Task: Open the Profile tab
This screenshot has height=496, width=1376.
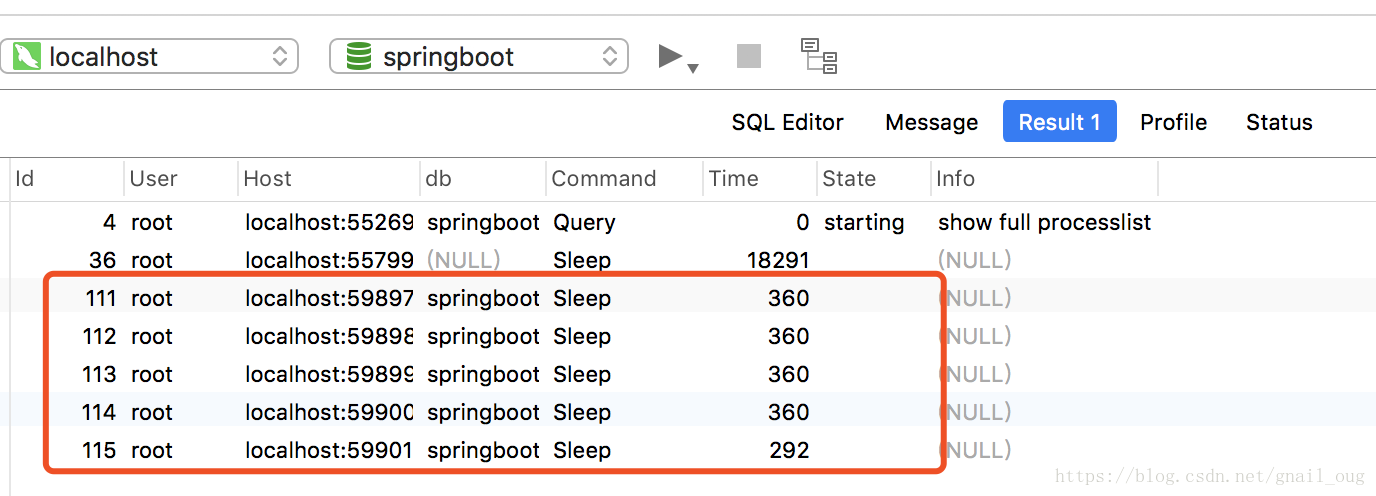Action: click(1174, 122)
